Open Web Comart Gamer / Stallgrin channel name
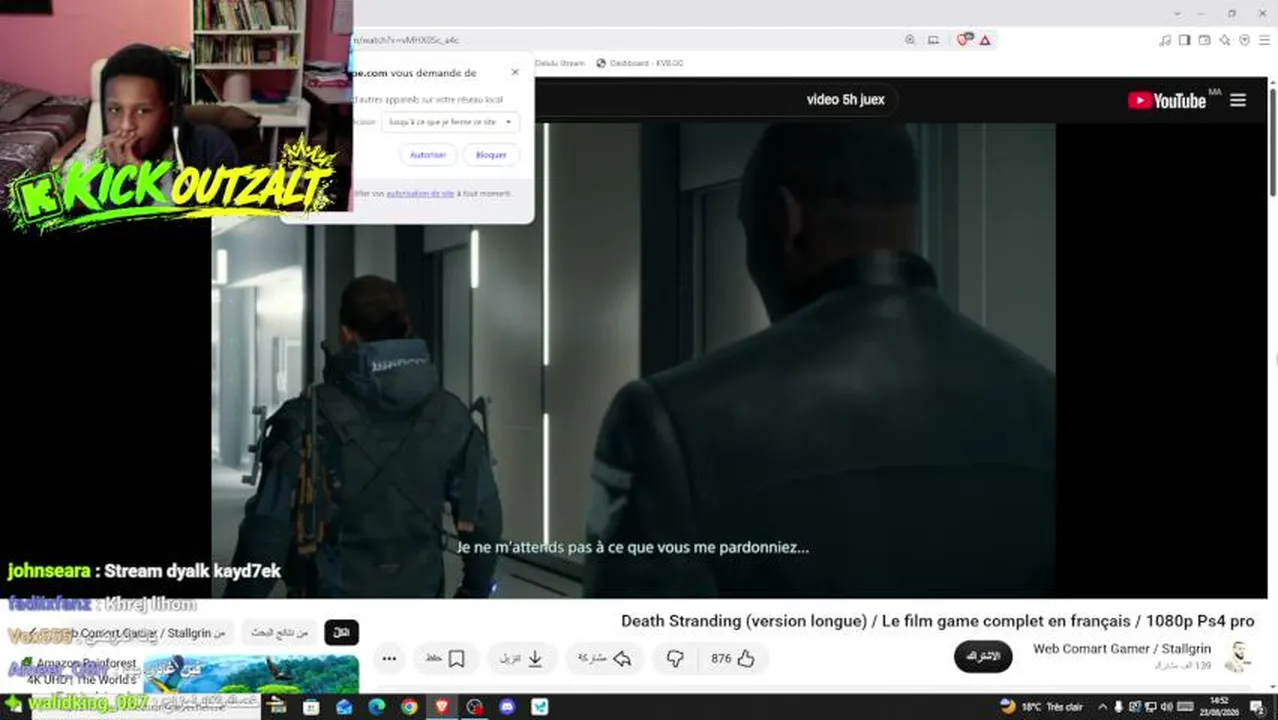Screen dimensions: 1278x720 [1122, 649]
